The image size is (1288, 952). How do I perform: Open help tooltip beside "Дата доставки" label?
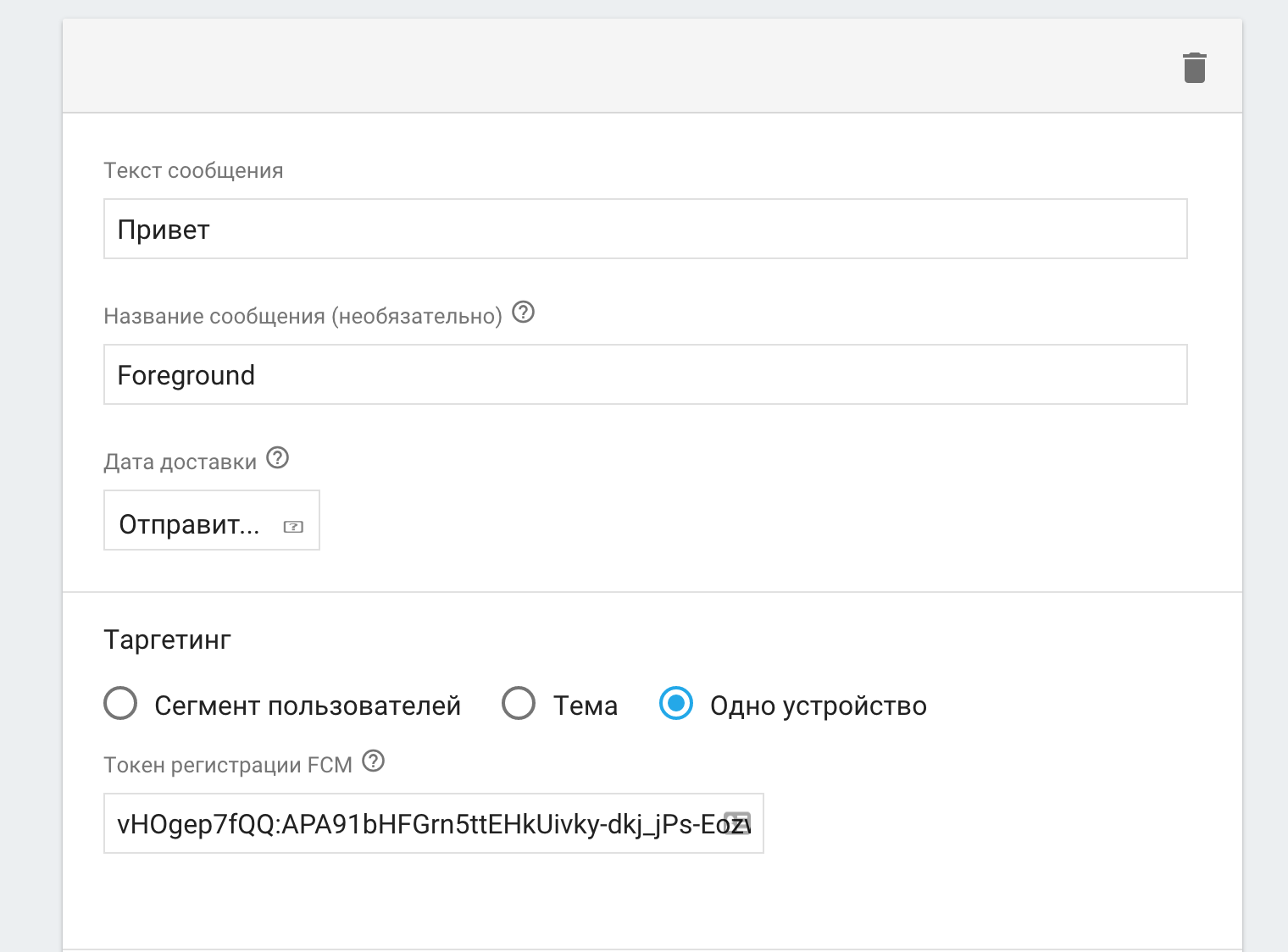click(x=277, y=458)
